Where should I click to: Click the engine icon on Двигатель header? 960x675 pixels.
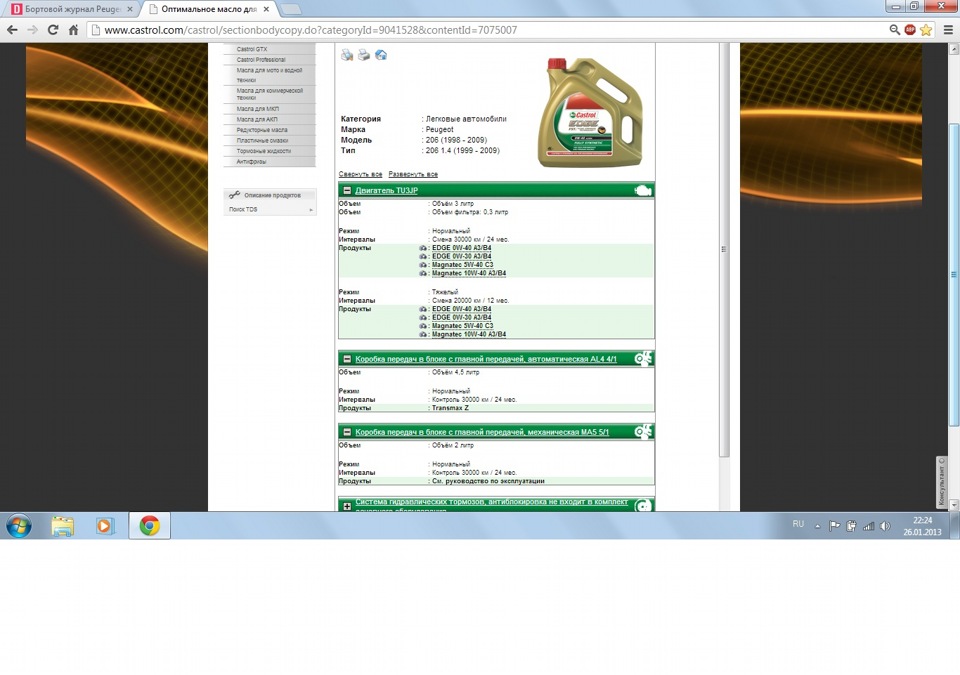pyautogui.click(x=643, y=190)
